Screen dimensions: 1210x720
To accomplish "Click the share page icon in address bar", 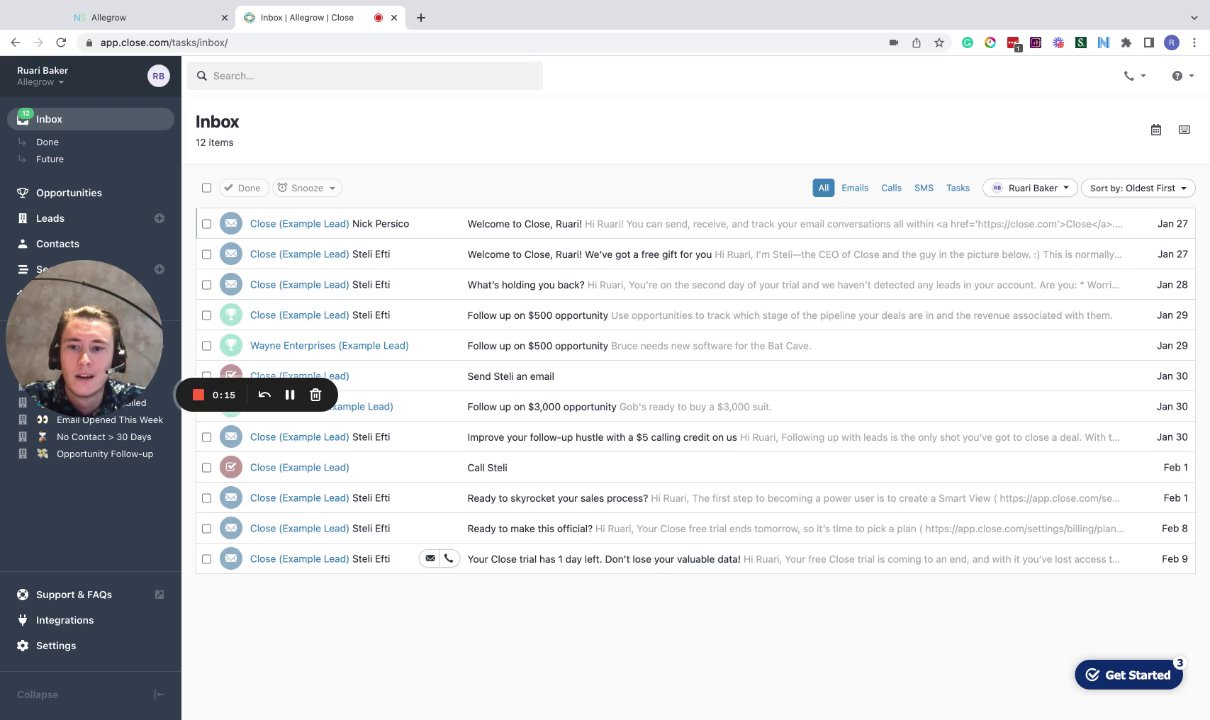I will [x=916, y=43].
